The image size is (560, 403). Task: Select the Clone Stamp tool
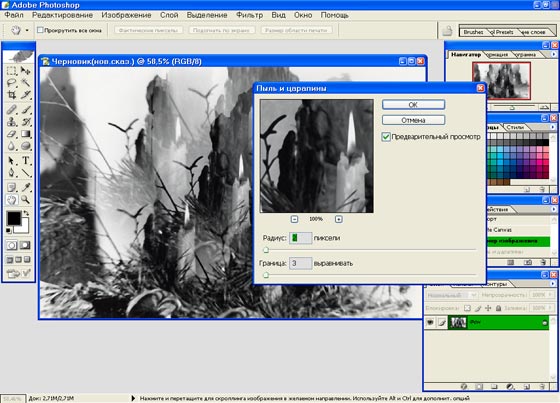coord(11,122)
